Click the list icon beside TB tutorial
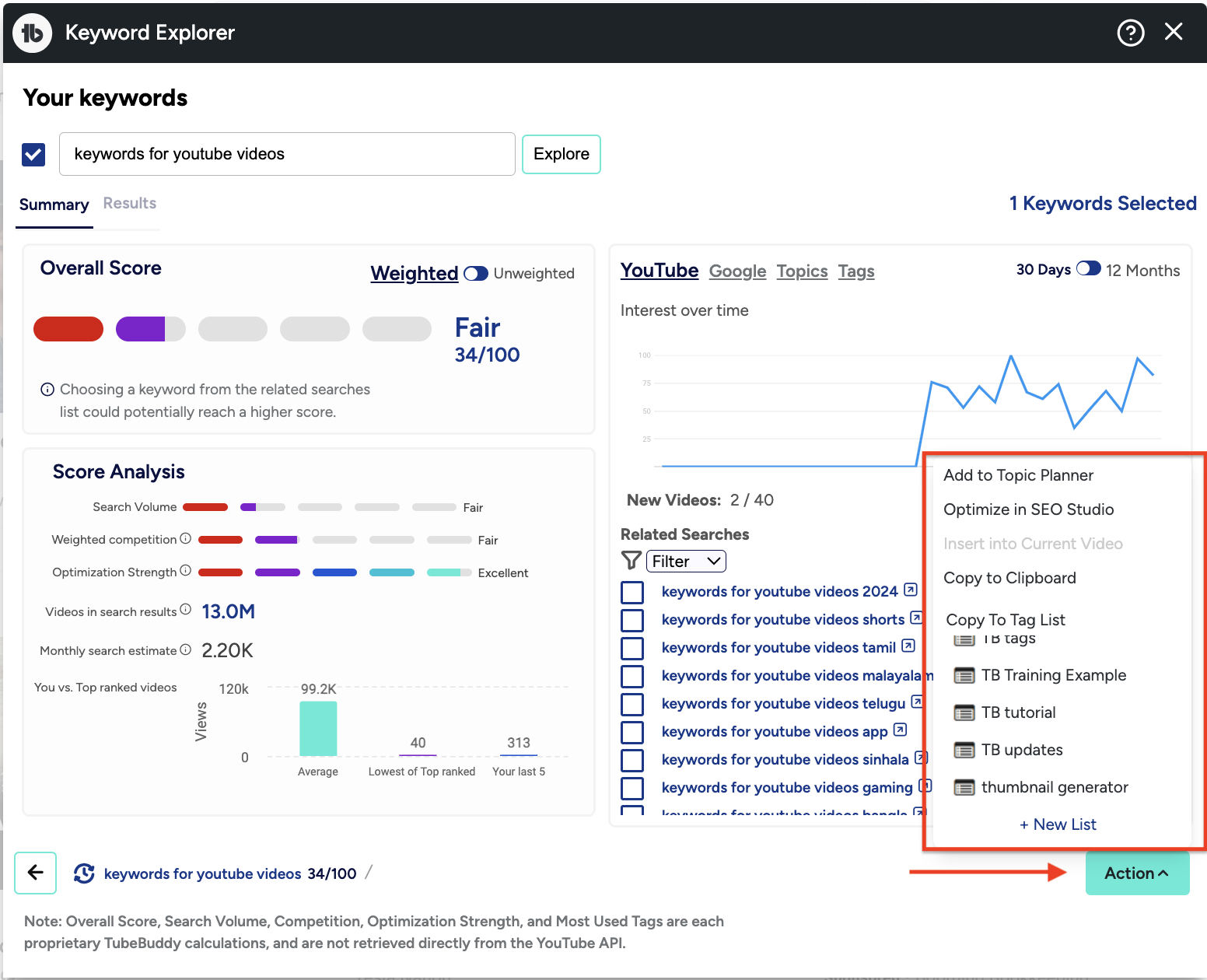This screenshot has height=980, width=1207. pyautogui.click(x=964, y=712)
